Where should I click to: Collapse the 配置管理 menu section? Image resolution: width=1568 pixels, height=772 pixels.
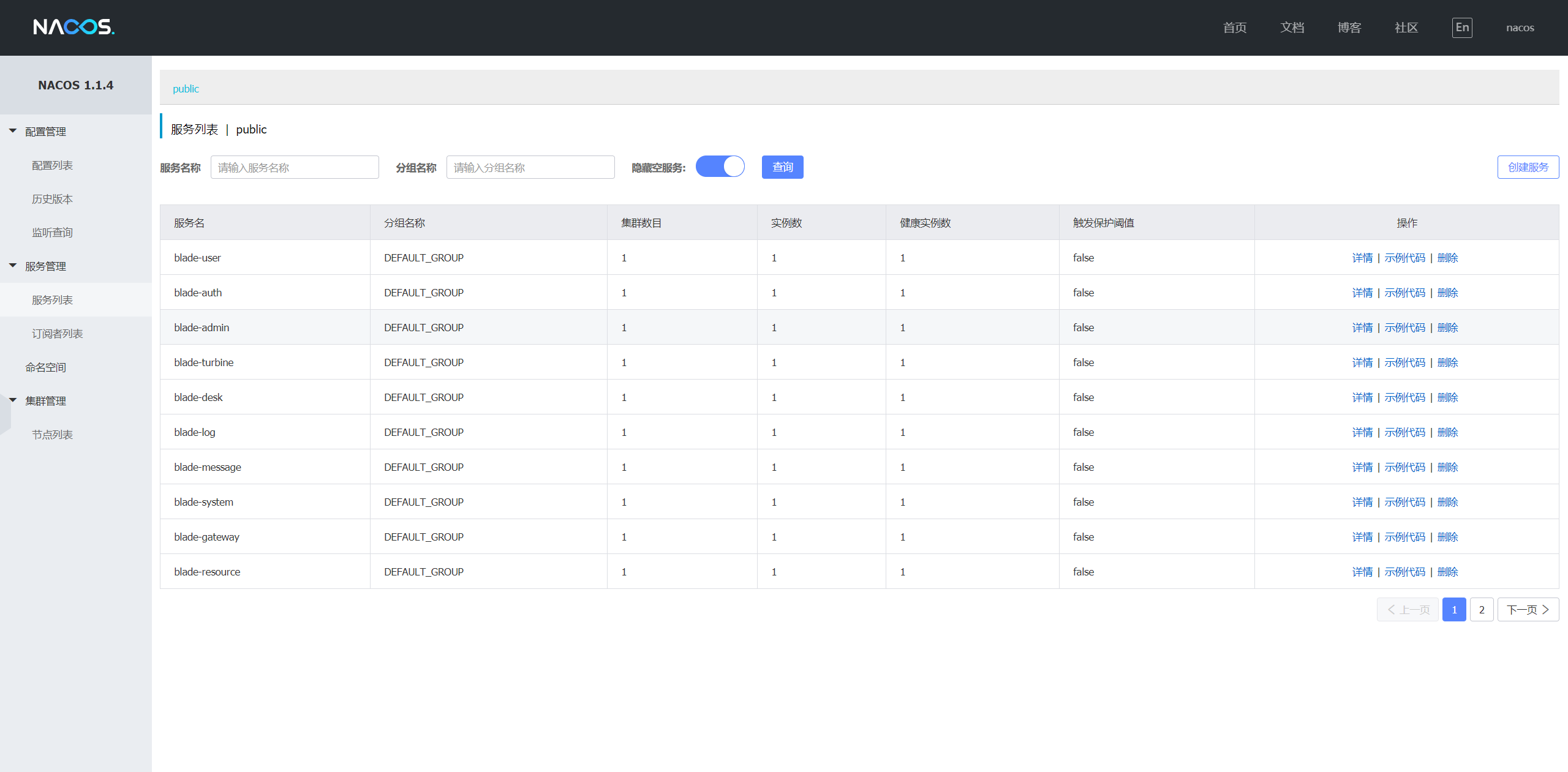45,132
